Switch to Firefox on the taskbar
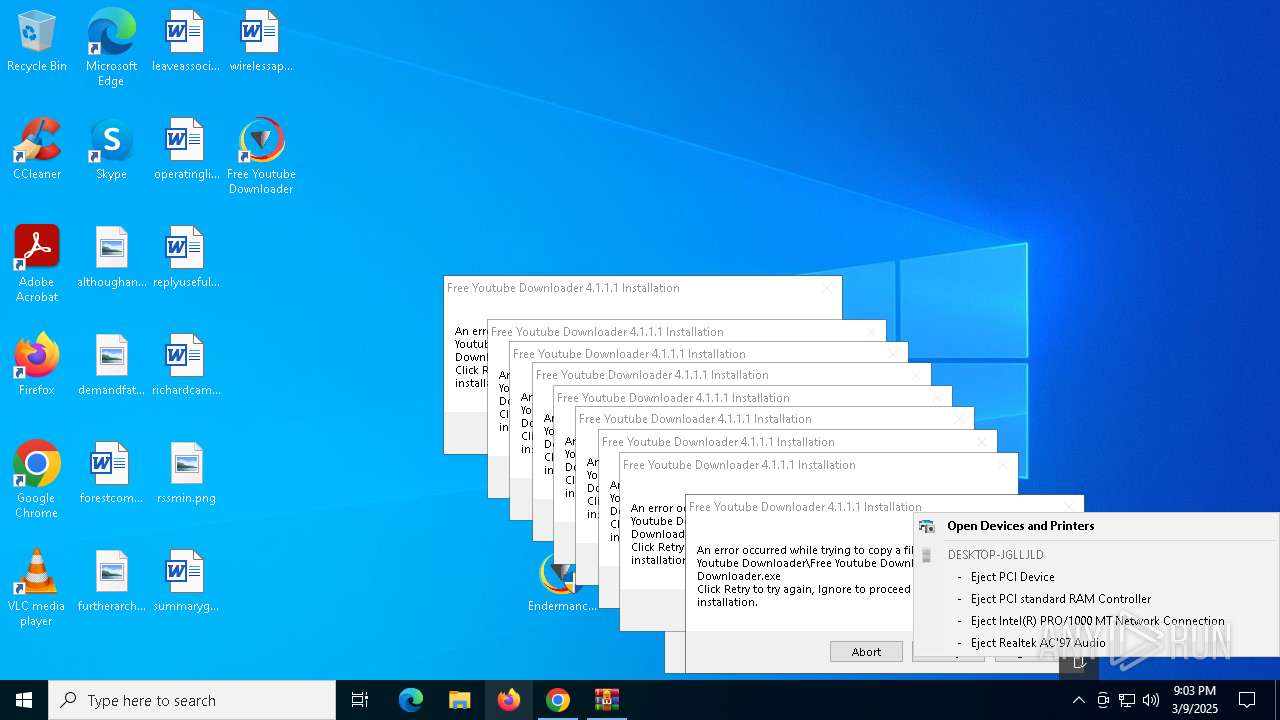This screenshot has width=1280, height=720. point(509,700)
